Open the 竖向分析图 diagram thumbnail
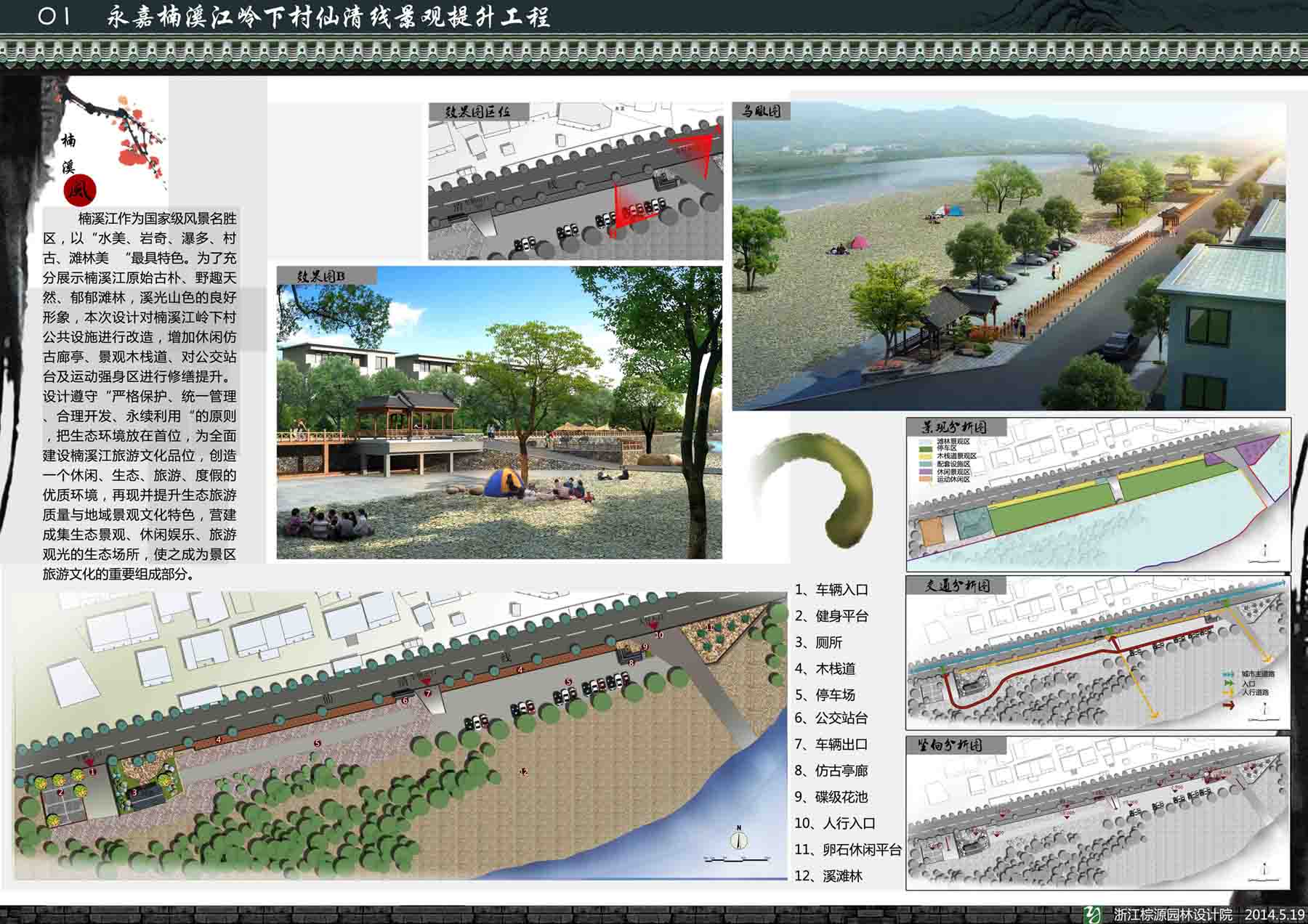The width and height of the screenshot is (1308, 924). pyautogui.click(x=1097, y=814)
